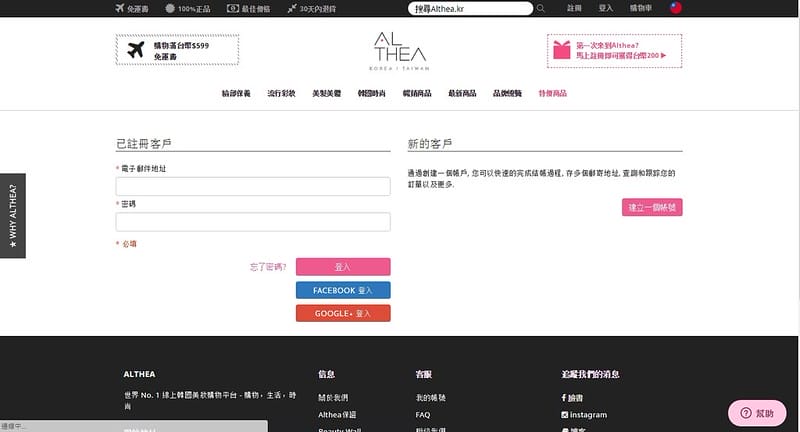800x432 pixels.
Task: Click the 購物滿台幣$599 免運費 banner text
Action: pyautogui.click(x=181, y=50)
